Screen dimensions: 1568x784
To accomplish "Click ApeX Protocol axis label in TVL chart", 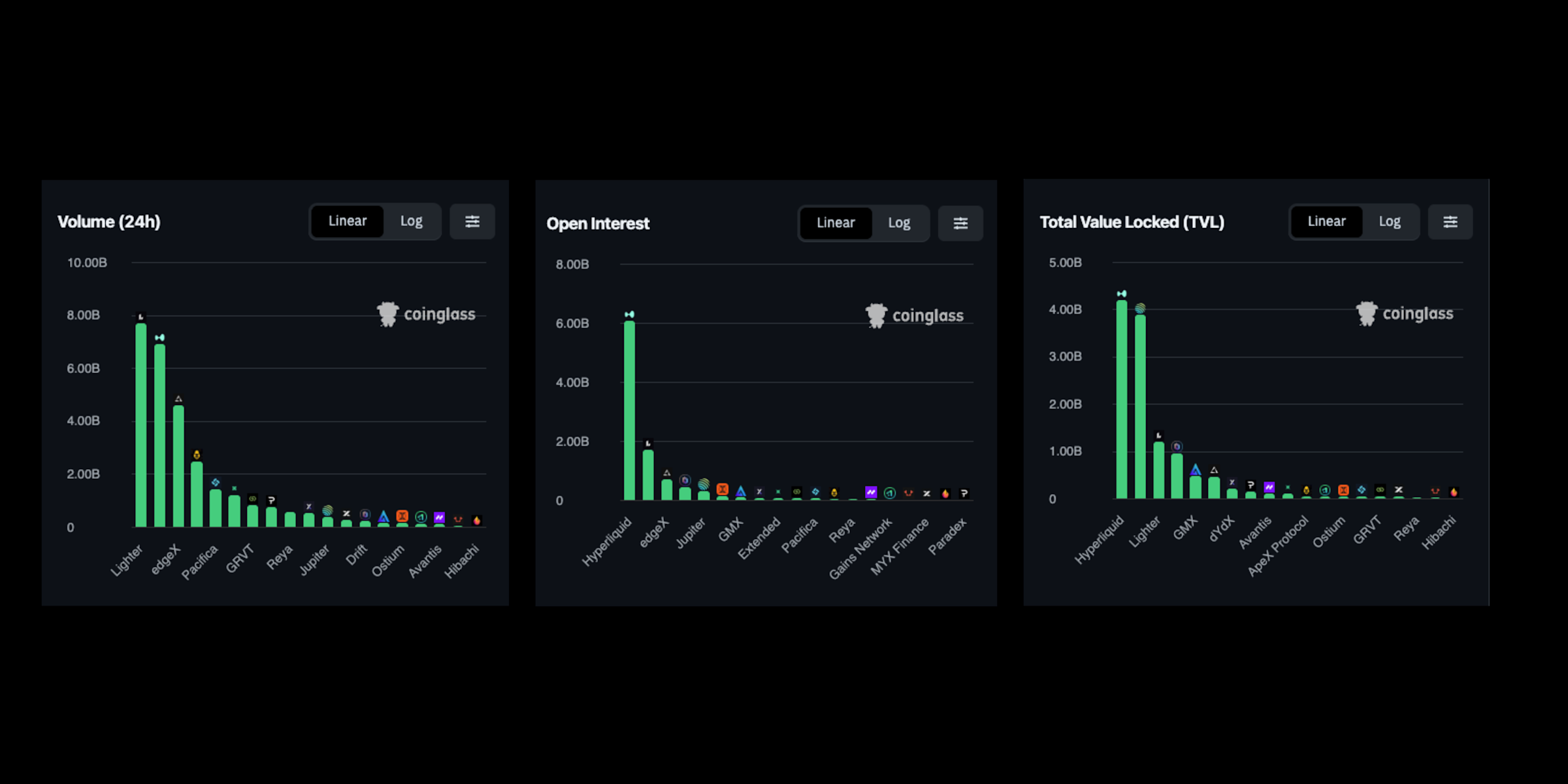I will pyautogui.click(x=1278, y=546).
